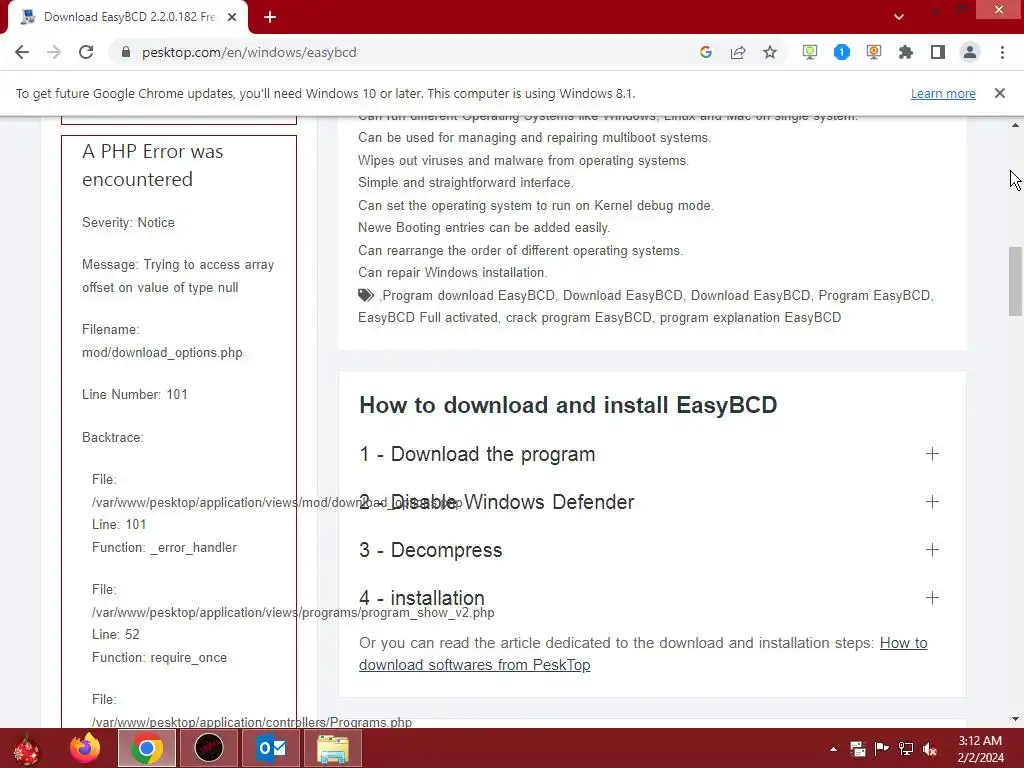
Task: Click the muted volume tray icon
Action: 930,749
